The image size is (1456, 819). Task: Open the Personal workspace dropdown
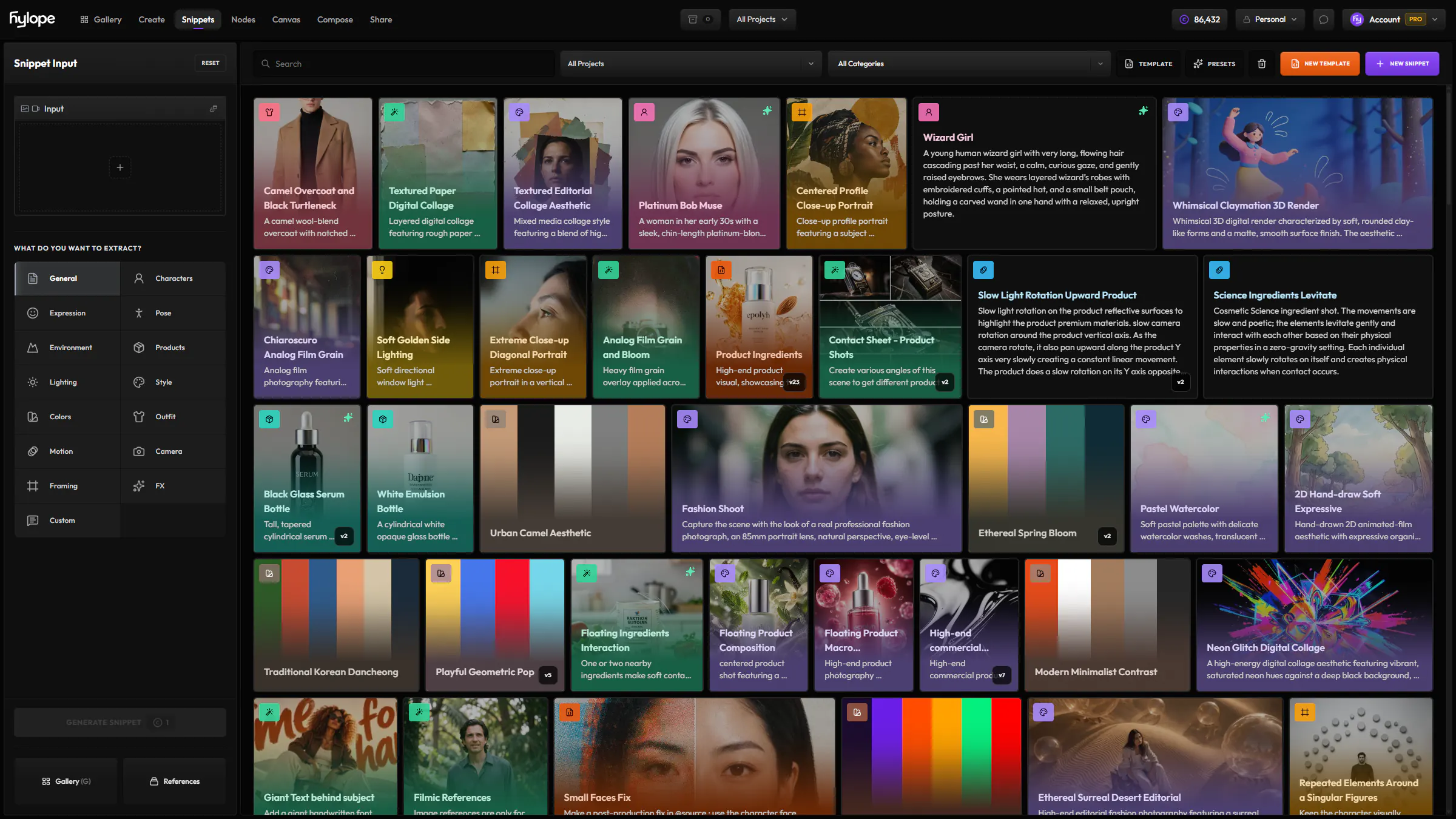pyautogui.click(x=1270, y=19)
